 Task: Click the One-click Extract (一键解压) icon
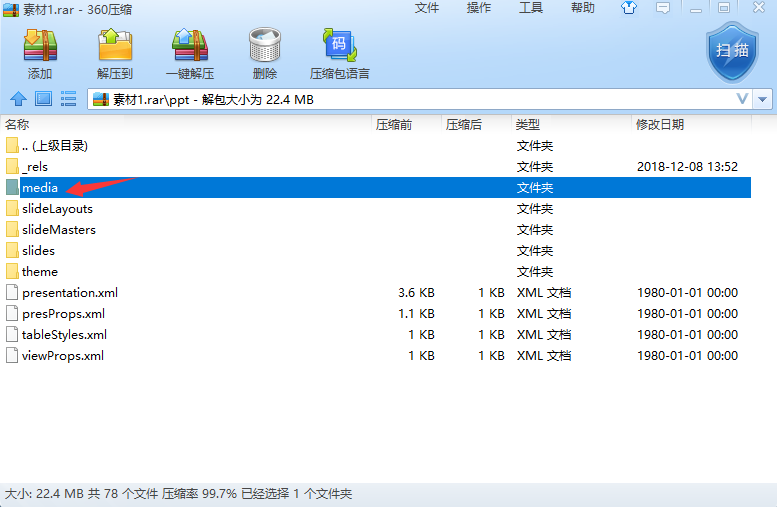pos(190,54)
